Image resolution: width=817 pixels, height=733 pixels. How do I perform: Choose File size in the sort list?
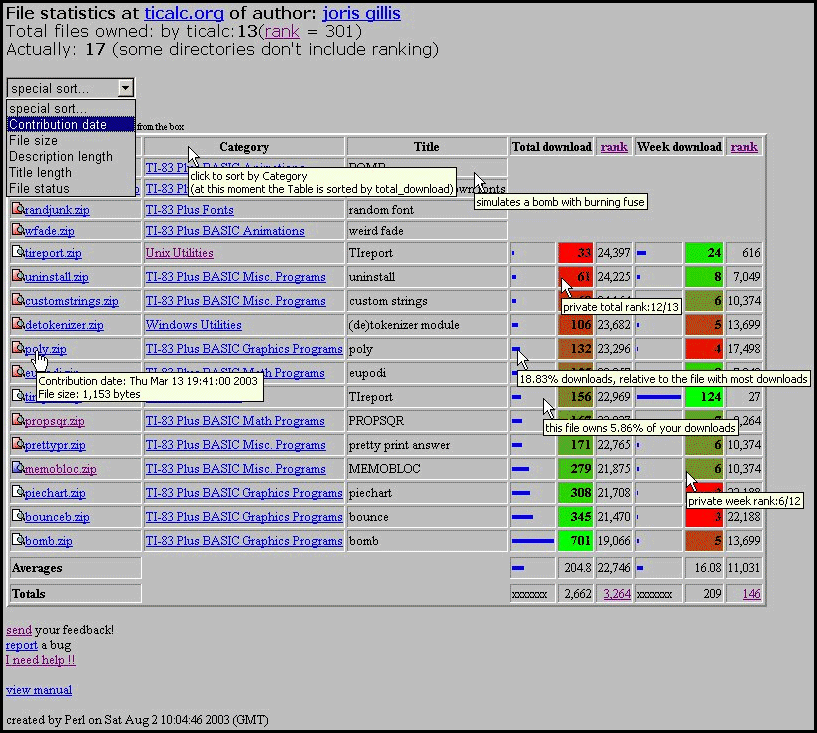34,141
